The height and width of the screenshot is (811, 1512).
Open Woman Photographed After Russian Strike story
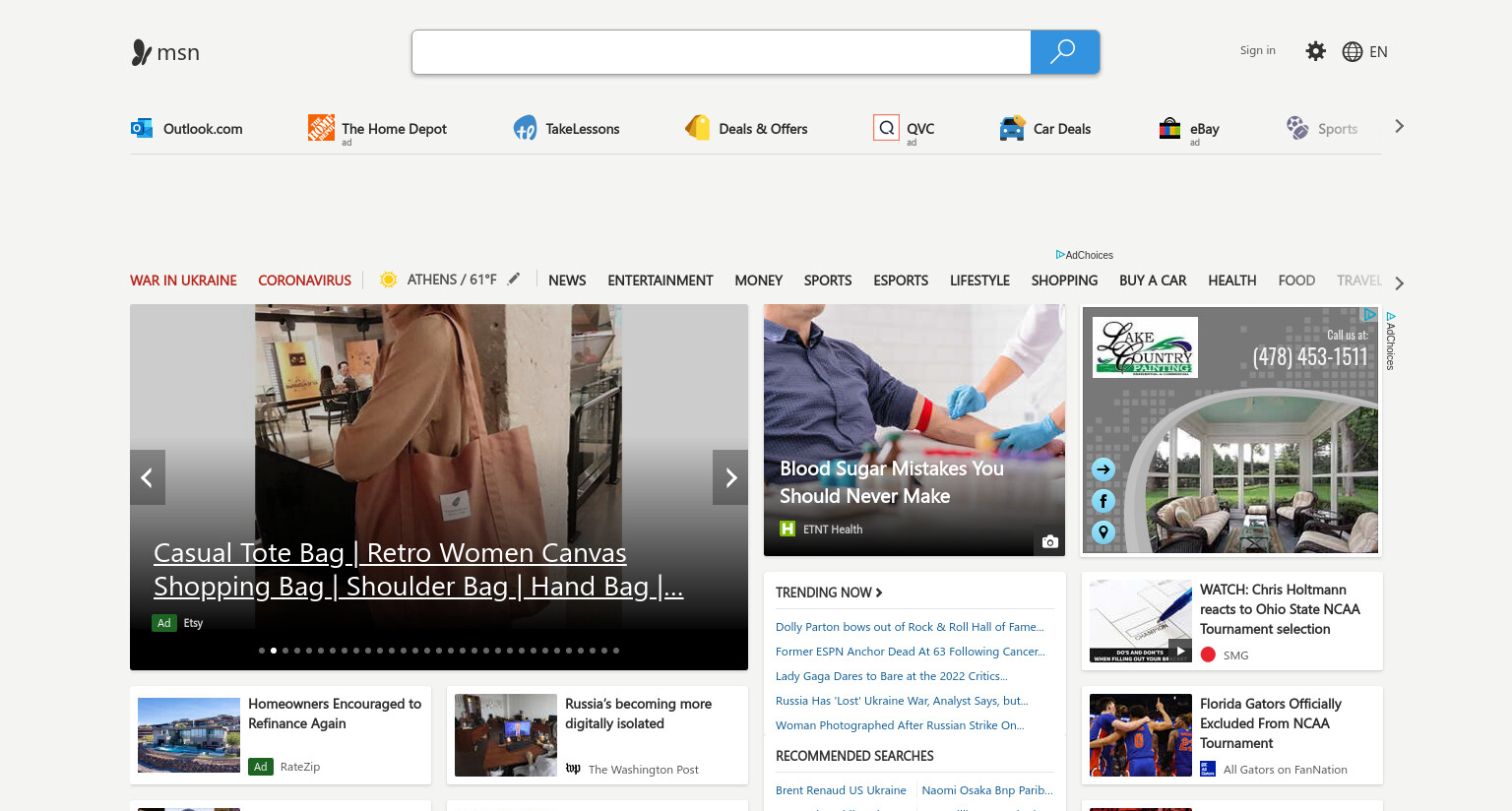coord(900,725)
